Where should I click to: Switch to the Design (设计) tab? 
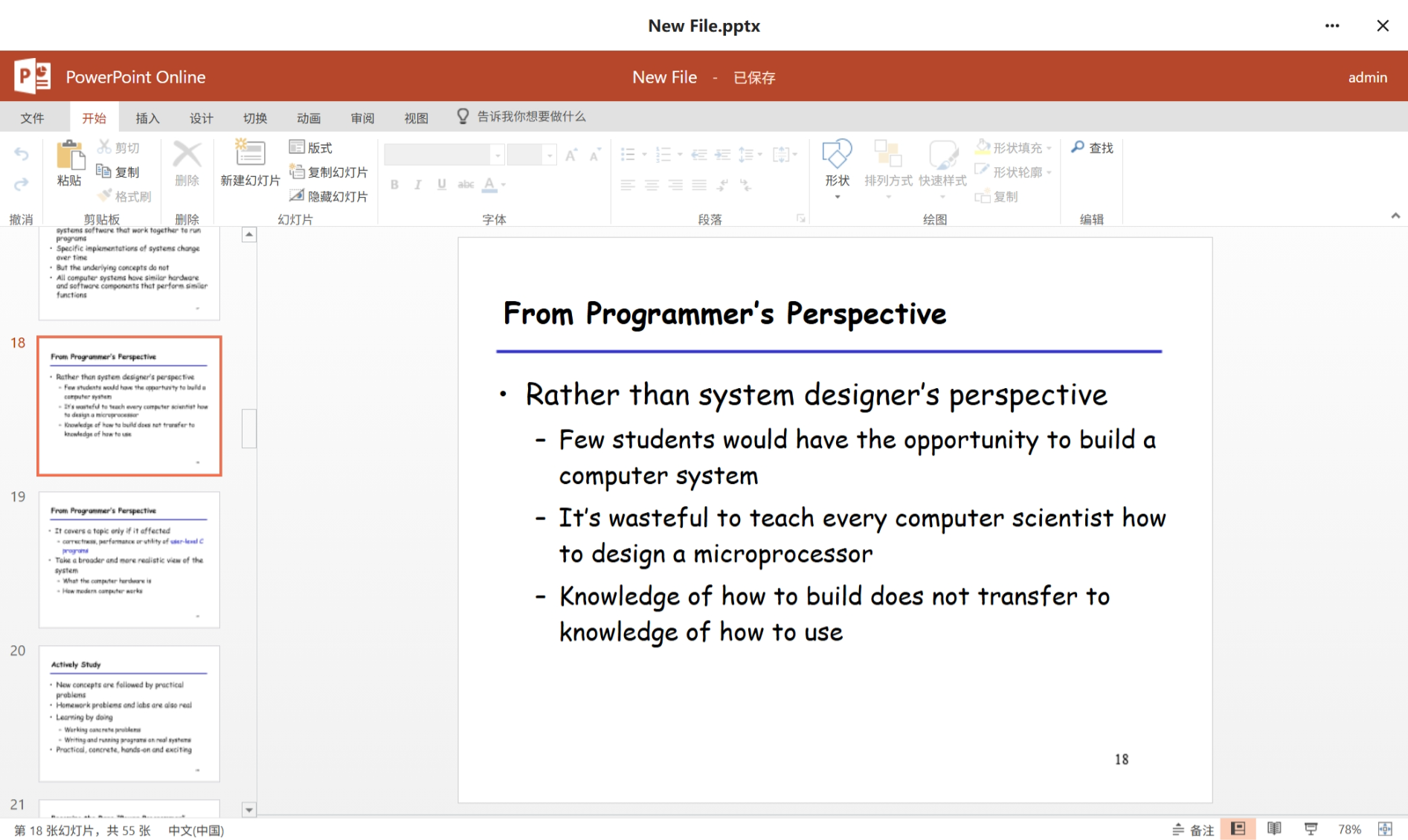tap(201, 117)
